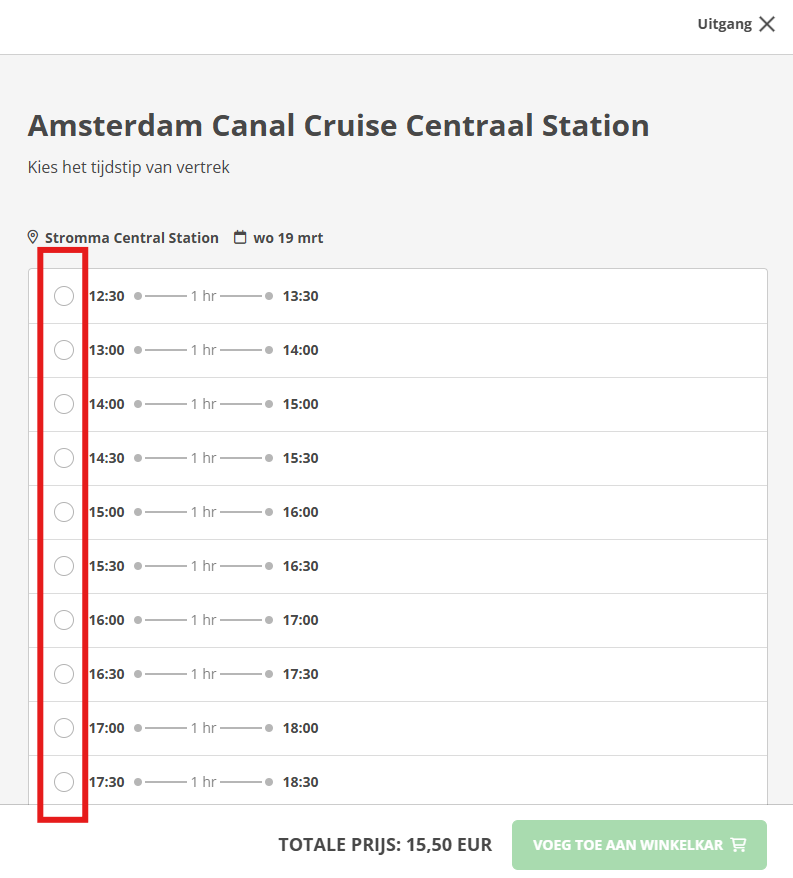Click the X icon next to Uitgang
This screenshot has height=878, width=793.
767,24
